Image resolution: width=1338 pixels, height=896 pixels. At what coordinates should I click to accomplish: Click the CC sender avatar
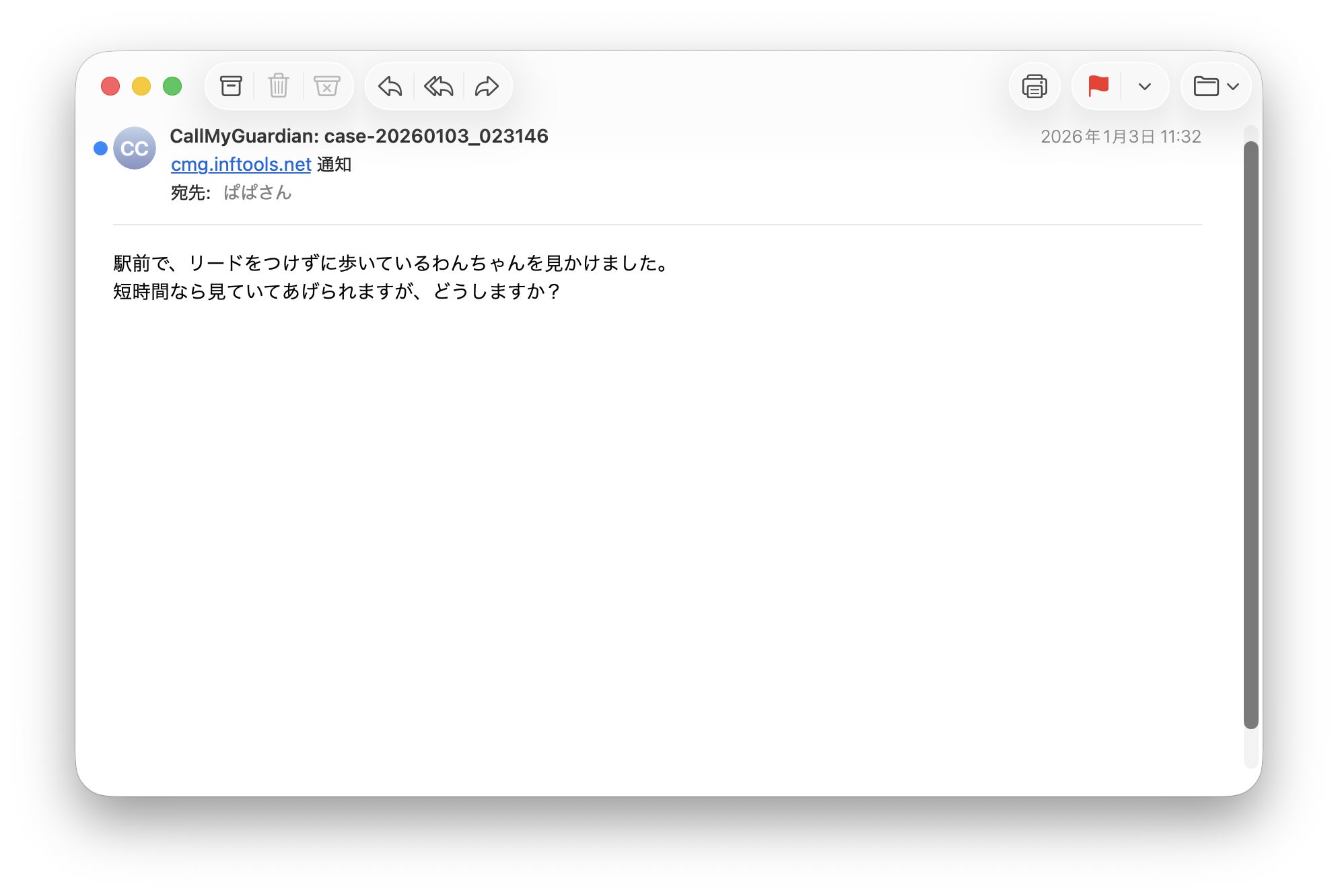[135, 148]
